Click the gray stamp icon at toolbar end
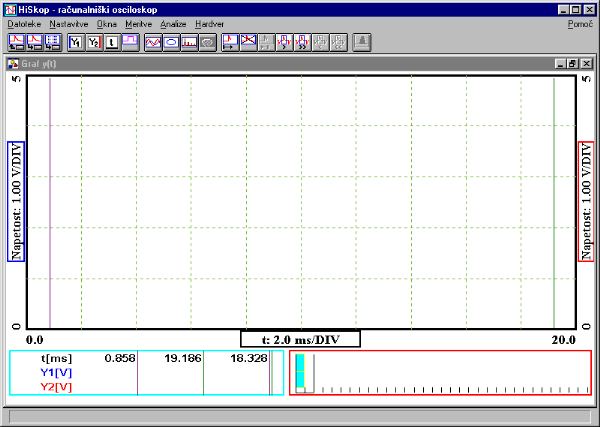Image resolution: width=600 pixels, height=427 pixels. 362,42
